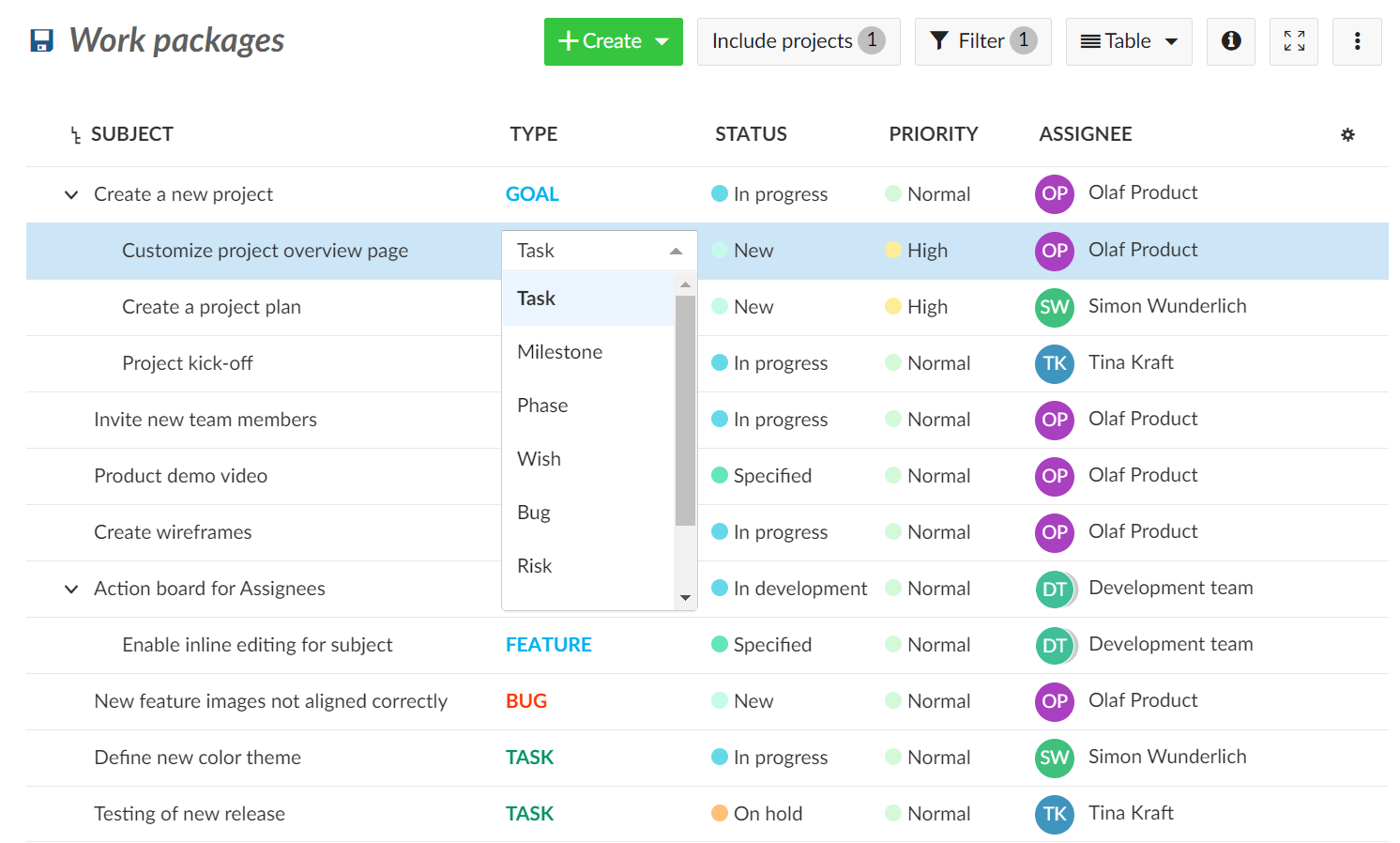
Task: Collapse the 'Create a new project' row
Action: tap(71, 194)
